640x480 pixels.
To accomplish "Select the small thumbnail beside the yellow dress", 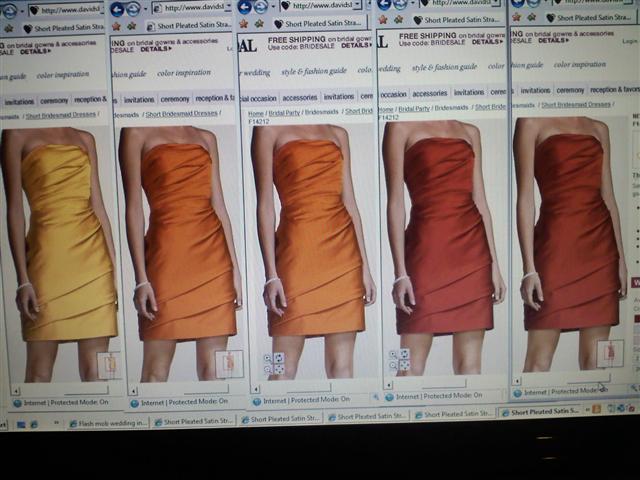I will 108,365.
